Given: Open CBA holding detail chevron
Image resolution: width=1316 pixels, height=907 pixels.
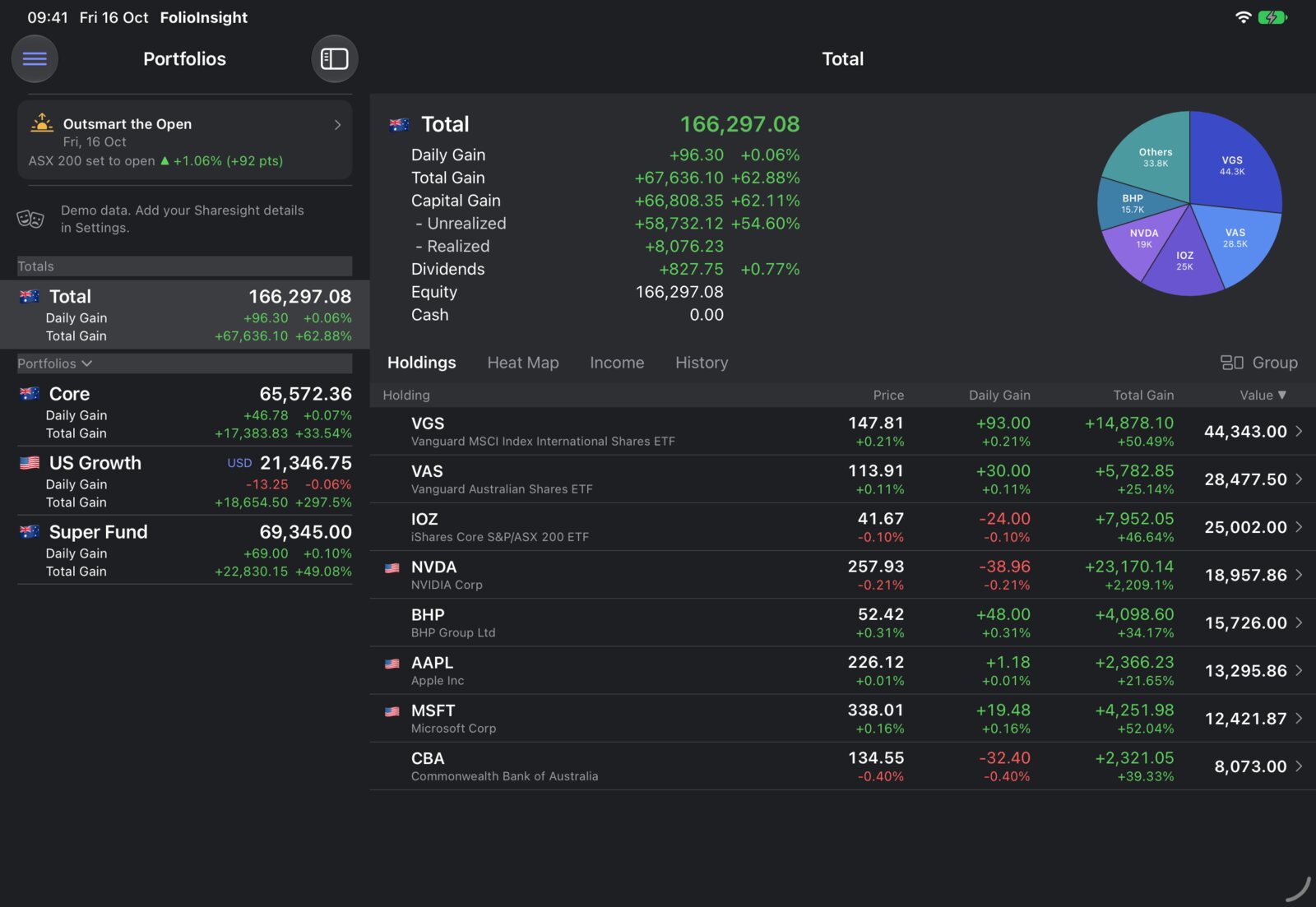Looking at the screenshot, I should pos(1299,766).
